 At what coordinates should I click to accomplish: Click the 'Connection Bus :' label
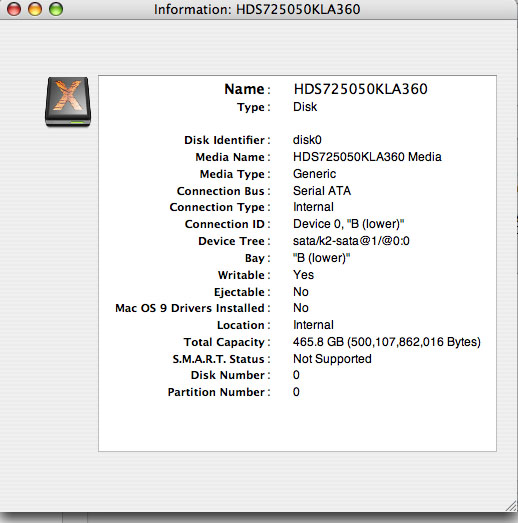click(223, 191)
